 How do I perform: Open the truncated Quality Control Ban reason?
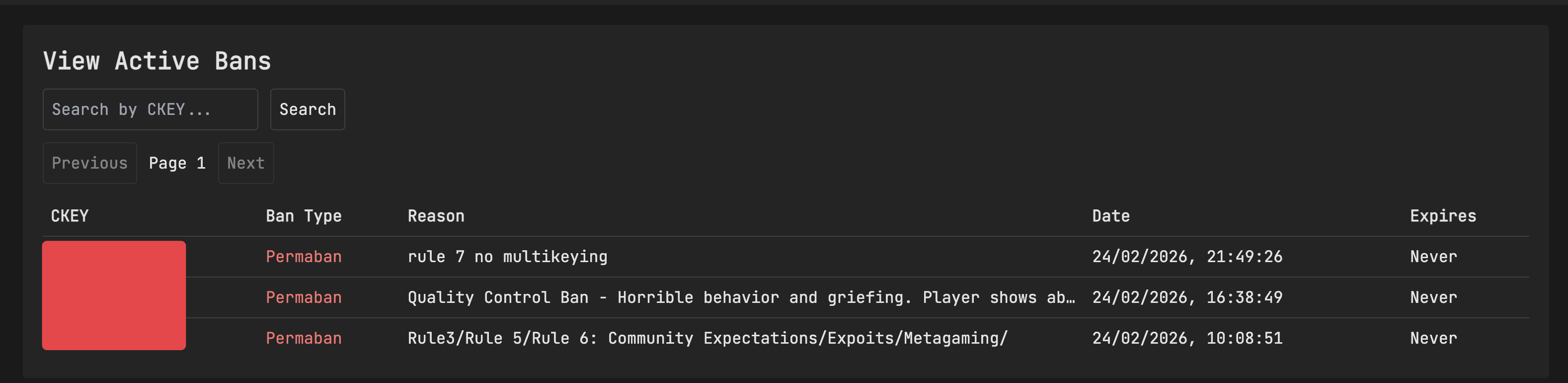[741, 297]
